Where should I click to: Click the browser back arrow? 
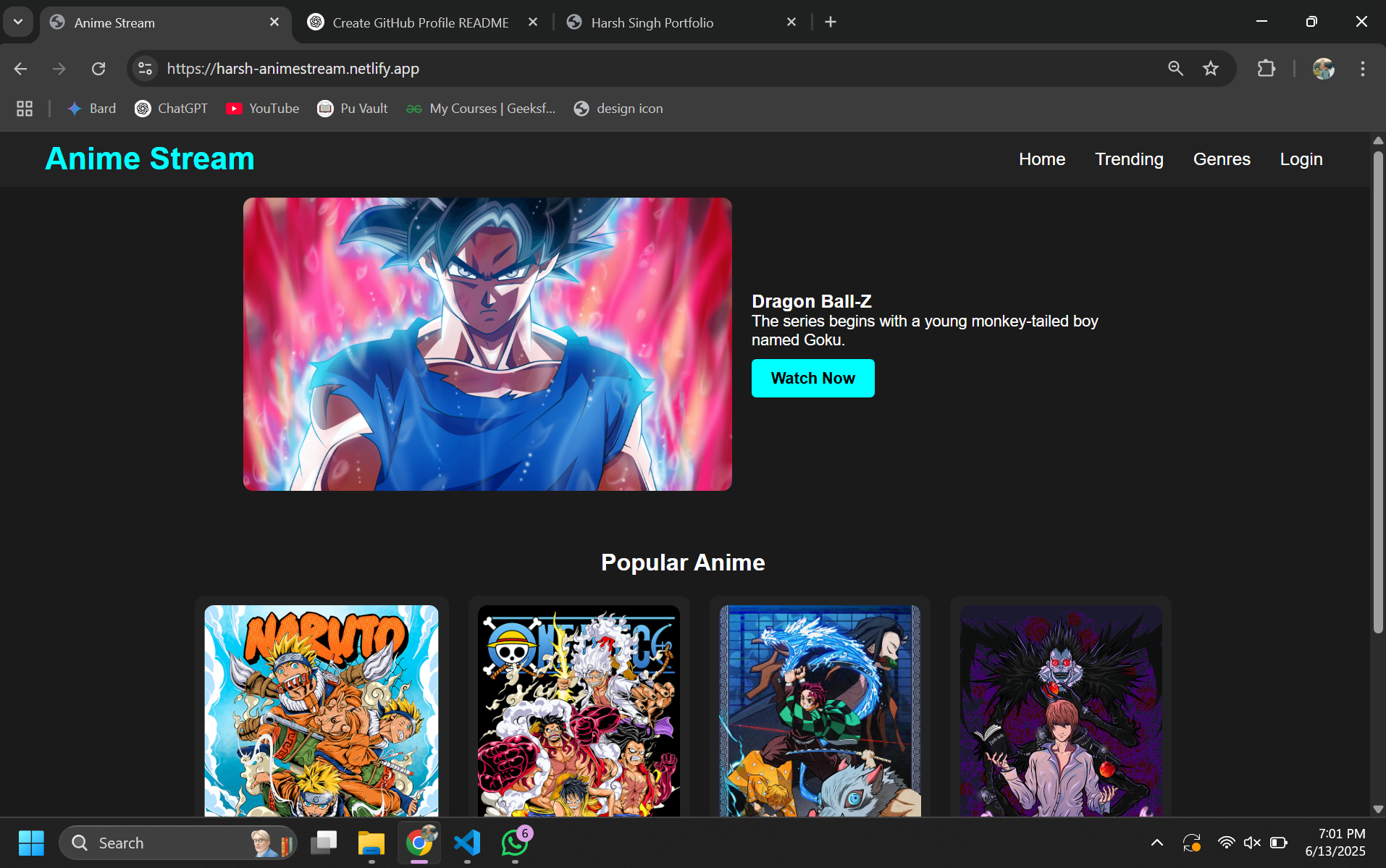click(20, 69)
